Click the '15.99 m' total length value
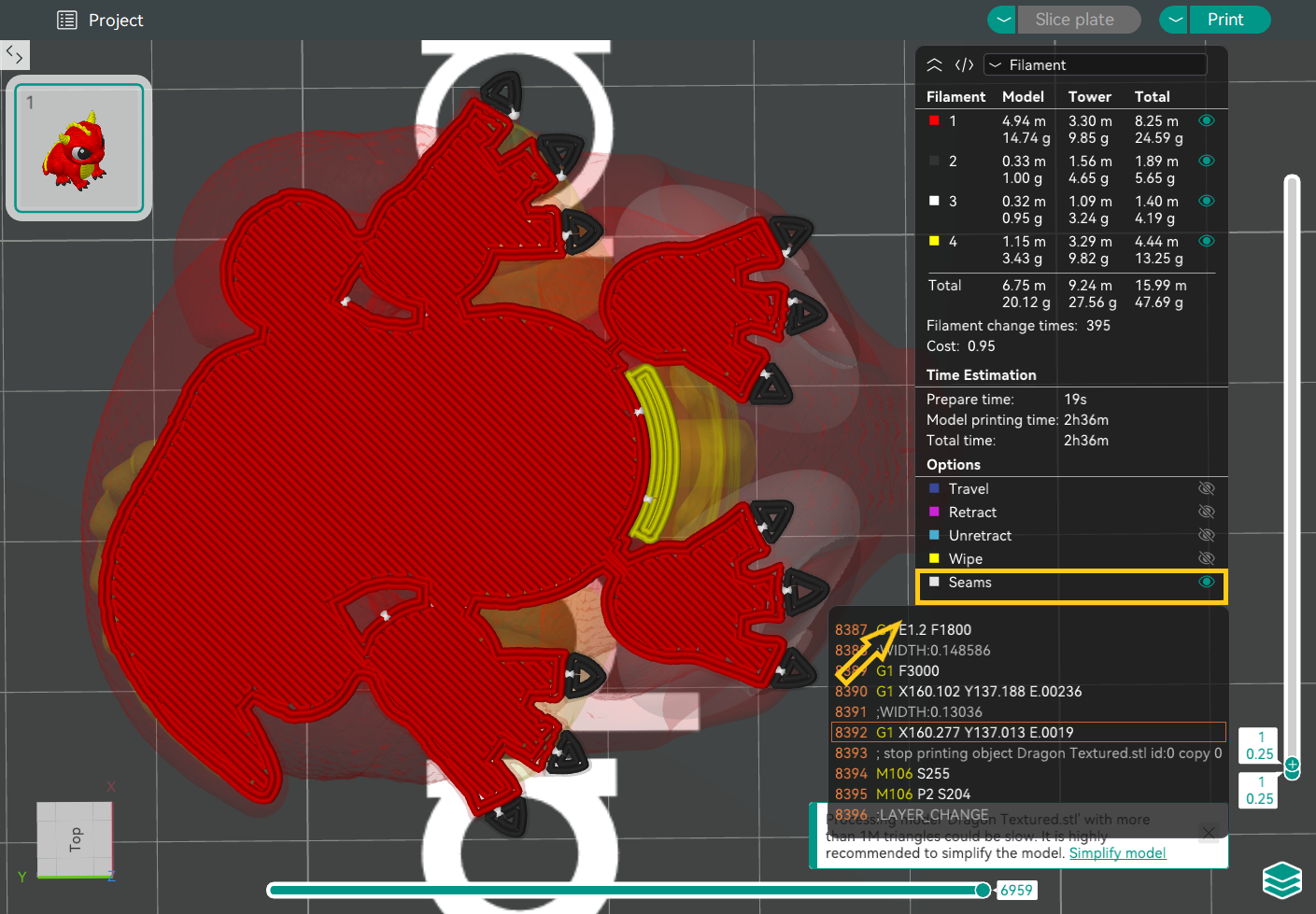This screenshot has width=1316, height=914. 1160,285
